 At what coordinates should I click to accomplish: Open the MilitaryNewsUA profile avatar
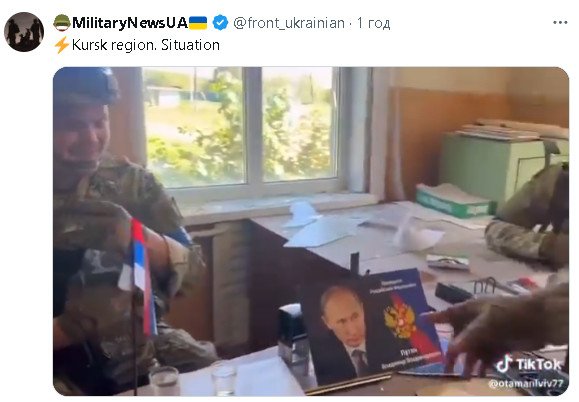tap(24, 32)
